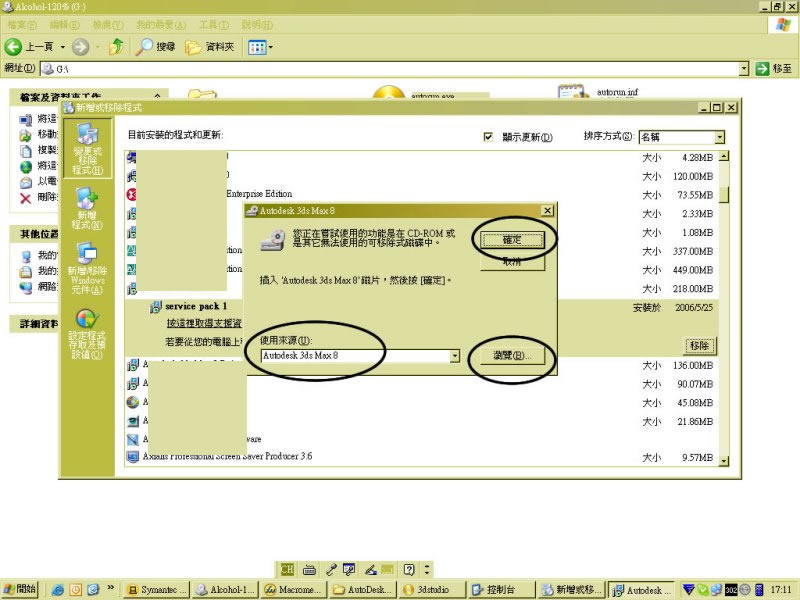The width and height of the screenshot is (800, 600).
Task: Expand the 使用來源 source dropdown arrow
Action: coord(455,356)
